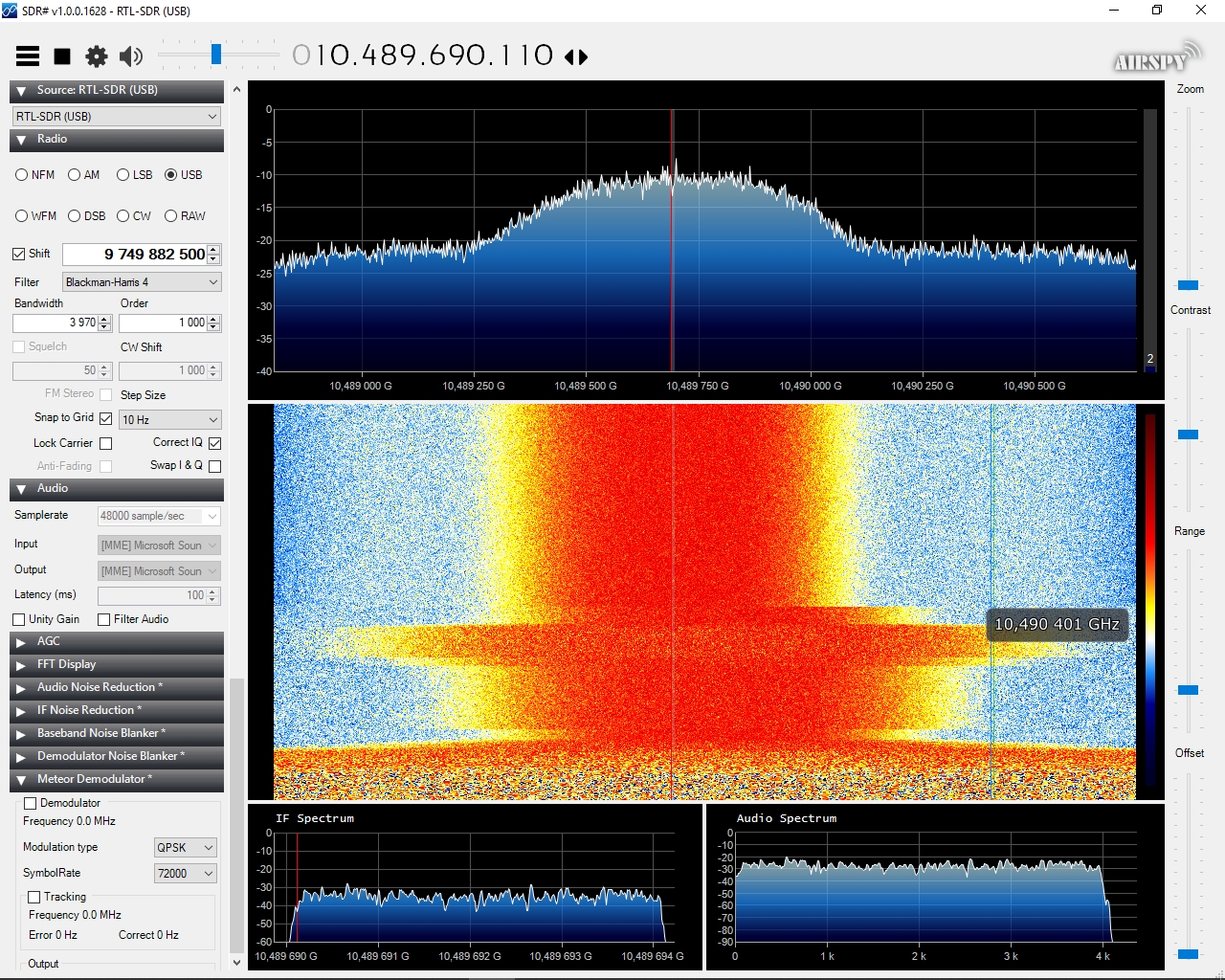Click the Offset slider handle
This screenshot has width=1225, height=980.
click(x=1188, y=954)
